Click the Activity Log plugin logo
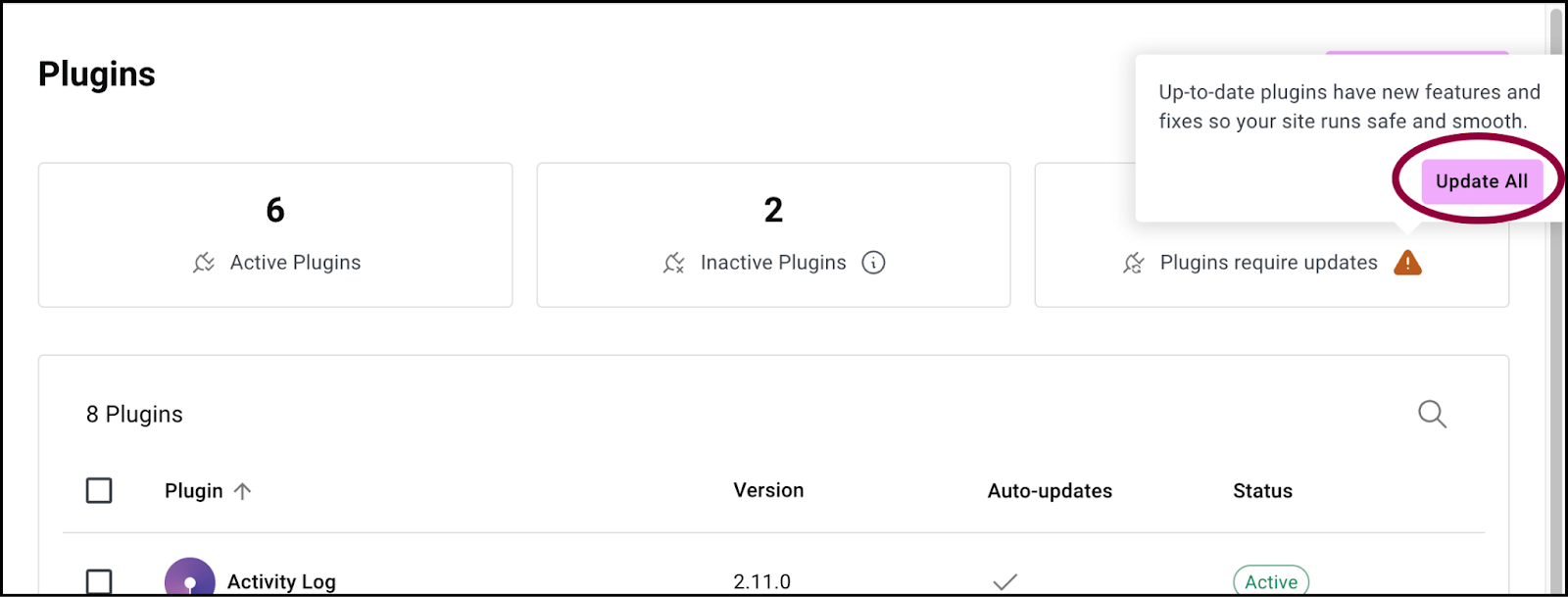Viewport: 1568px width, 597px height. pyautogui.click(x=190, y=576)
